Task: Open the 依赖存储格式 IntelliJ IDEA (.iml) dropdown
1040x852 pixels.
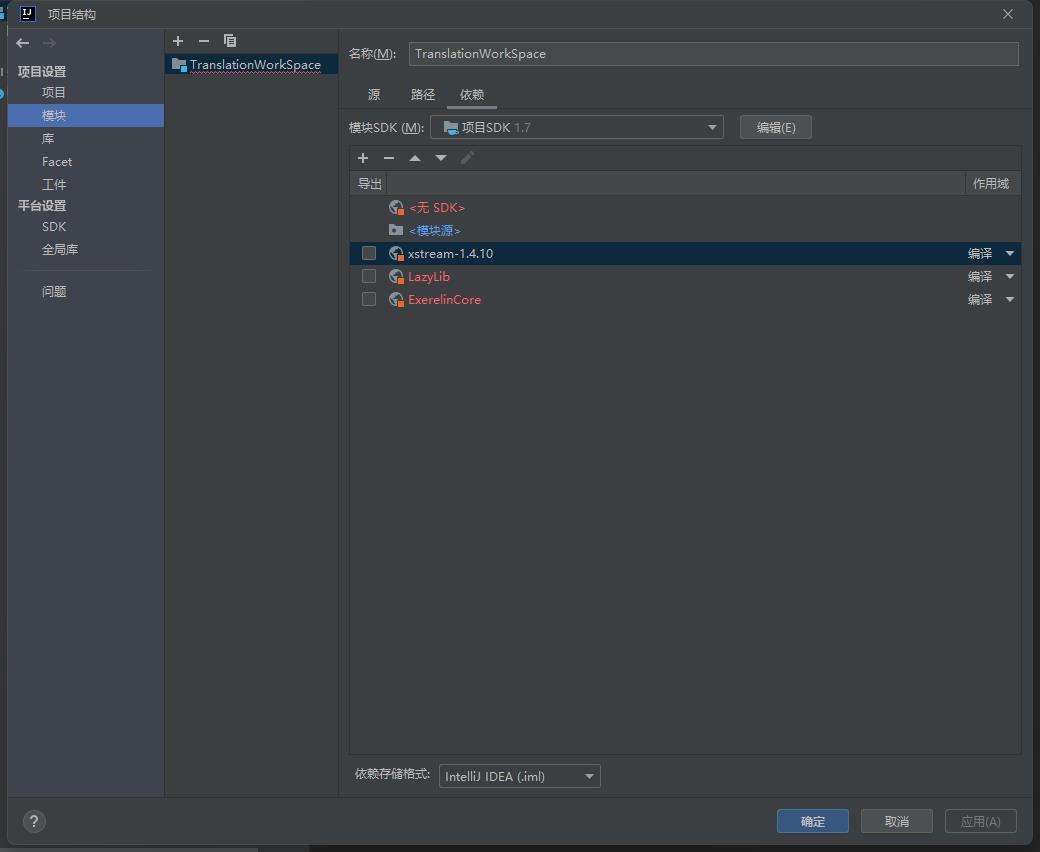Action: click(x=519, y=776)
